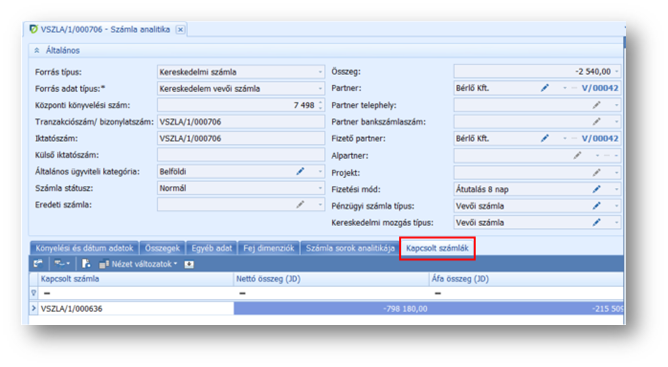Expand row VSZLA/1/000636
Image resolution: width=668 pixels, height=367 pixels.
point(34,308)
